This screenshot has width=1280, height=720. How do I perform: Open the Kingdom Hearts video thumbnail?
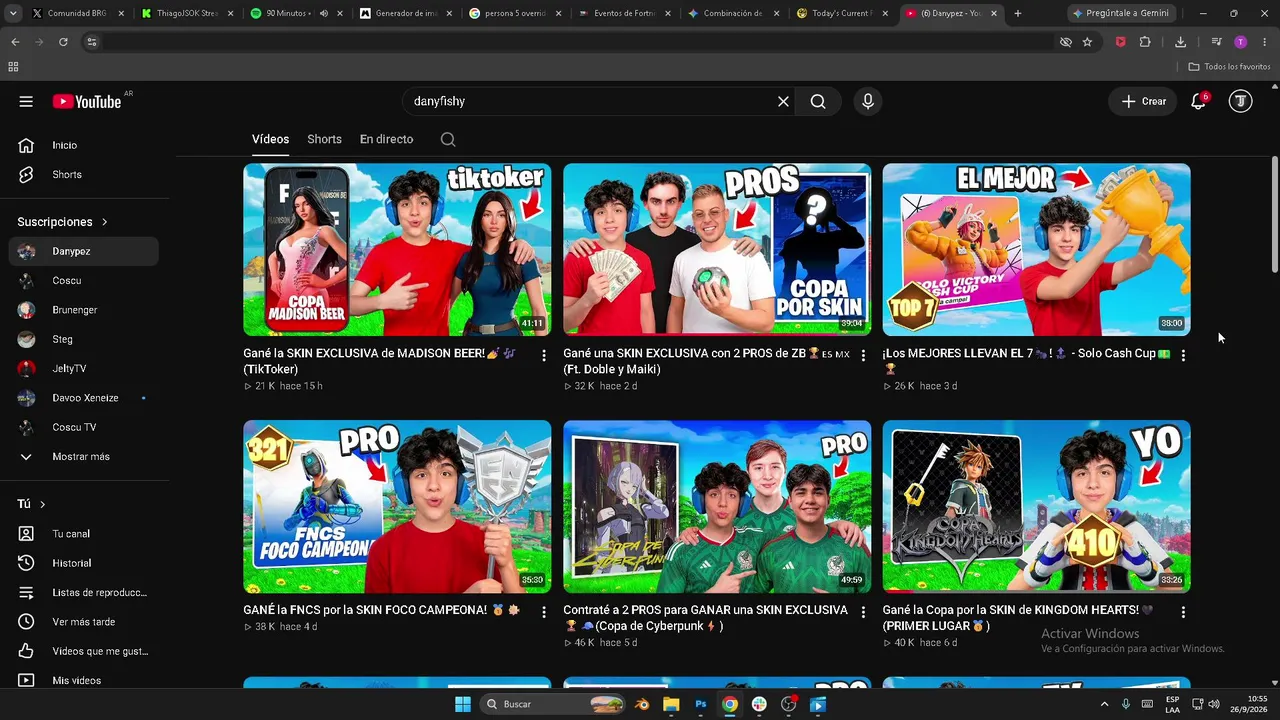[x=1036, y=506]
